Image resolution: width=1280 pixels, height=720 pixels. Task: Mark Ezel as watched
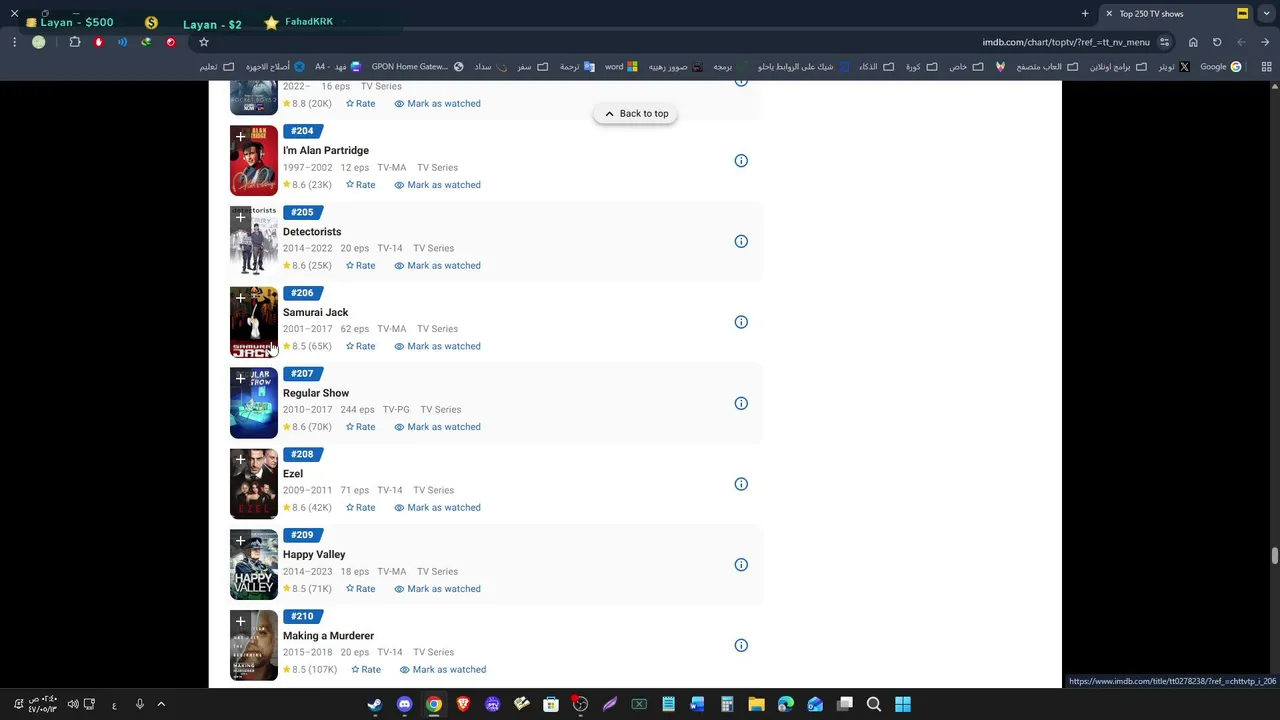(437, 508)
